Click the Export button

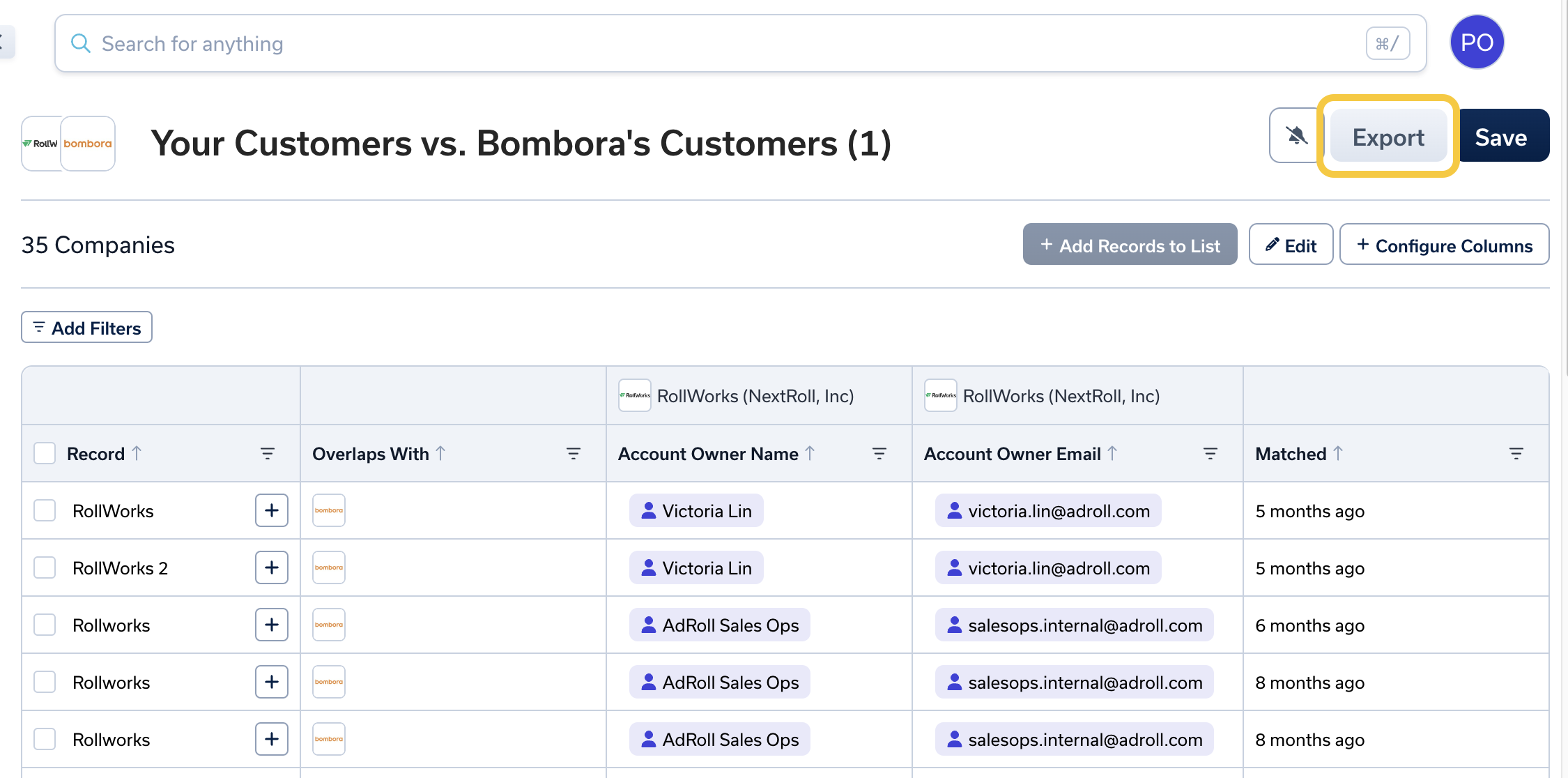click(x=1388, y=137)
